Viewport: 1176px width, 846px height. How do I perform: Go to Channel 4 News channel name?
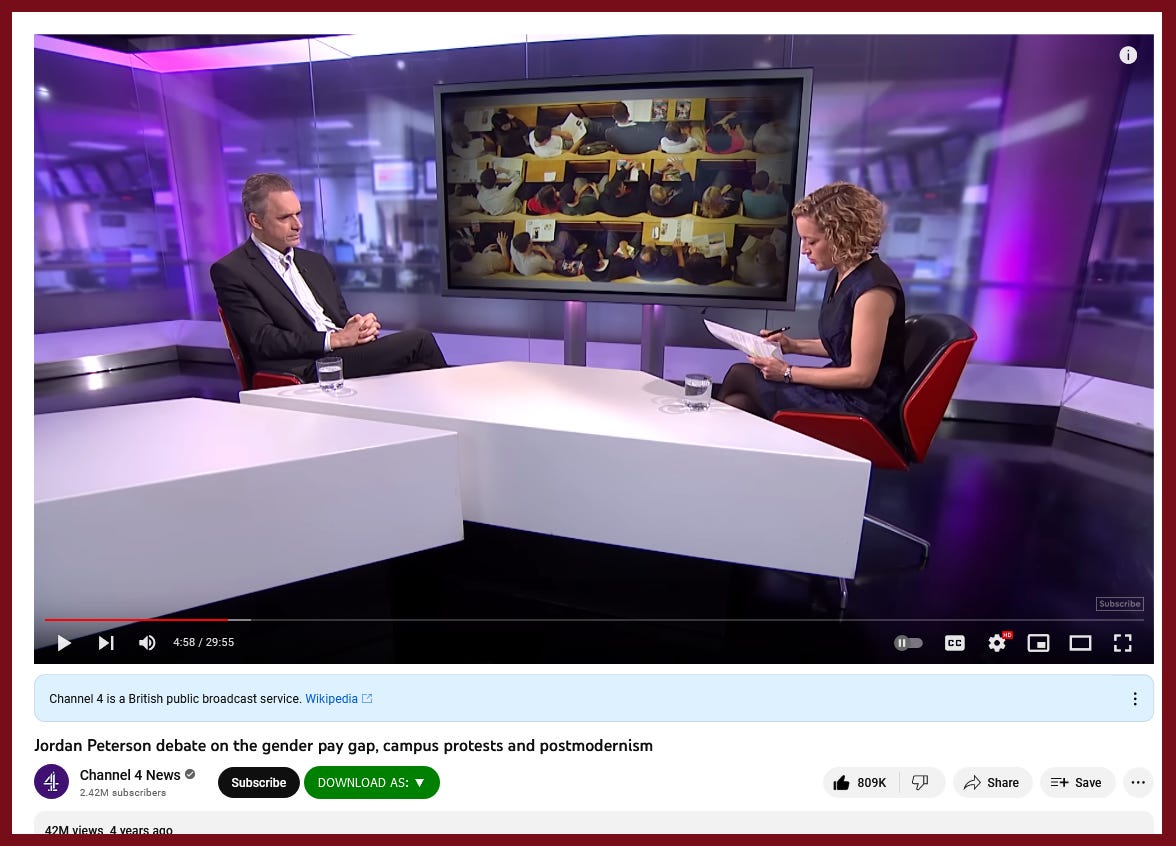130,775
